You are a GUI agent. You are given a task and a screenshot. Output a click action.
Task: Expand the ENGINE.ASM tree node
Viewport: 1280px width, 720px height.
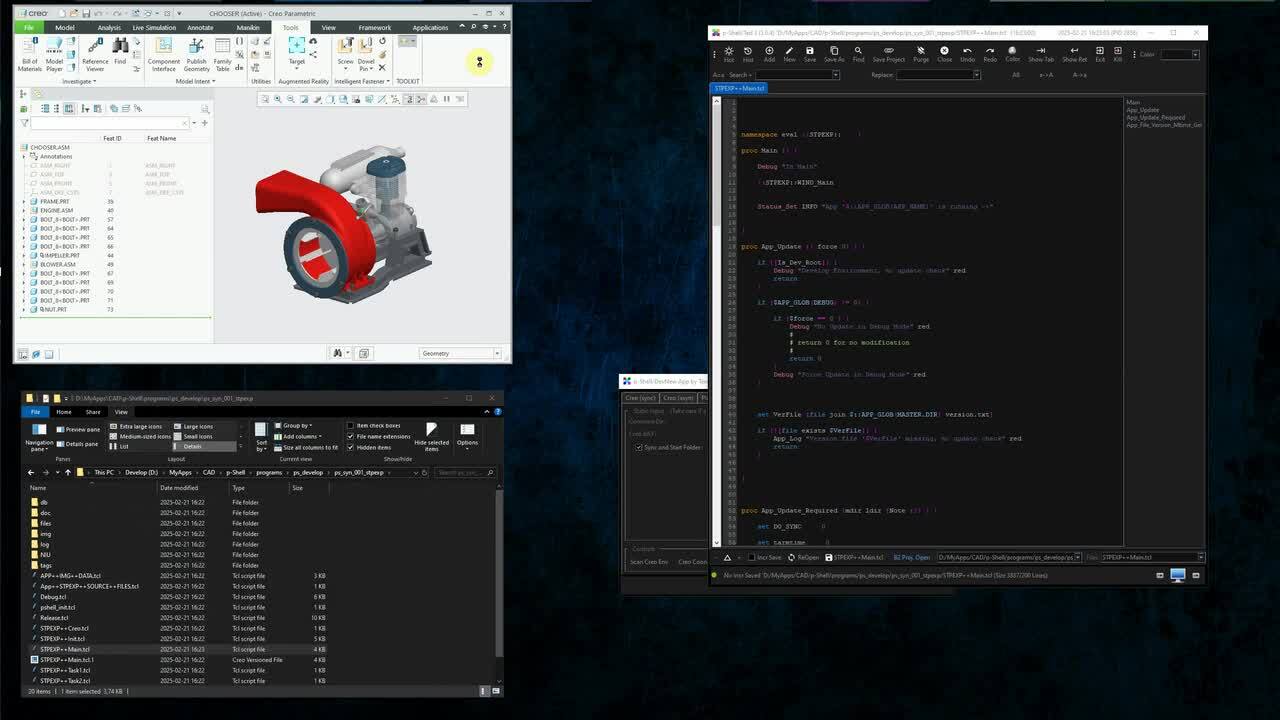point(24,211)
